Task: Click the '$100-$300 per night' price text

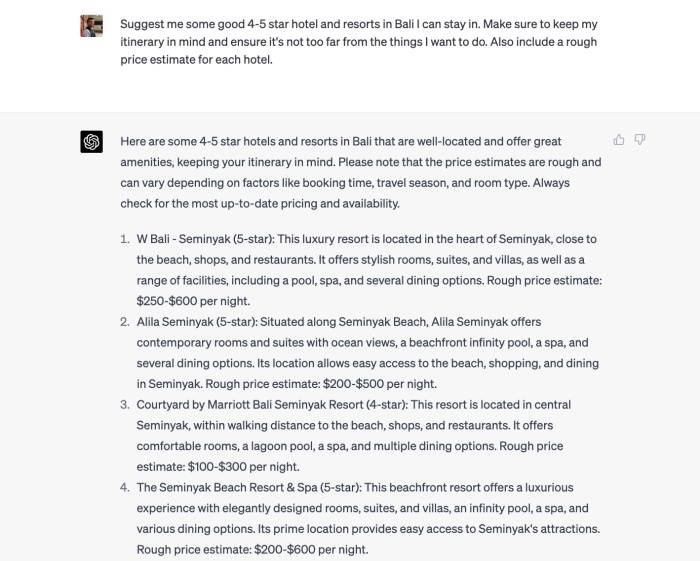Action: [243, 467]
